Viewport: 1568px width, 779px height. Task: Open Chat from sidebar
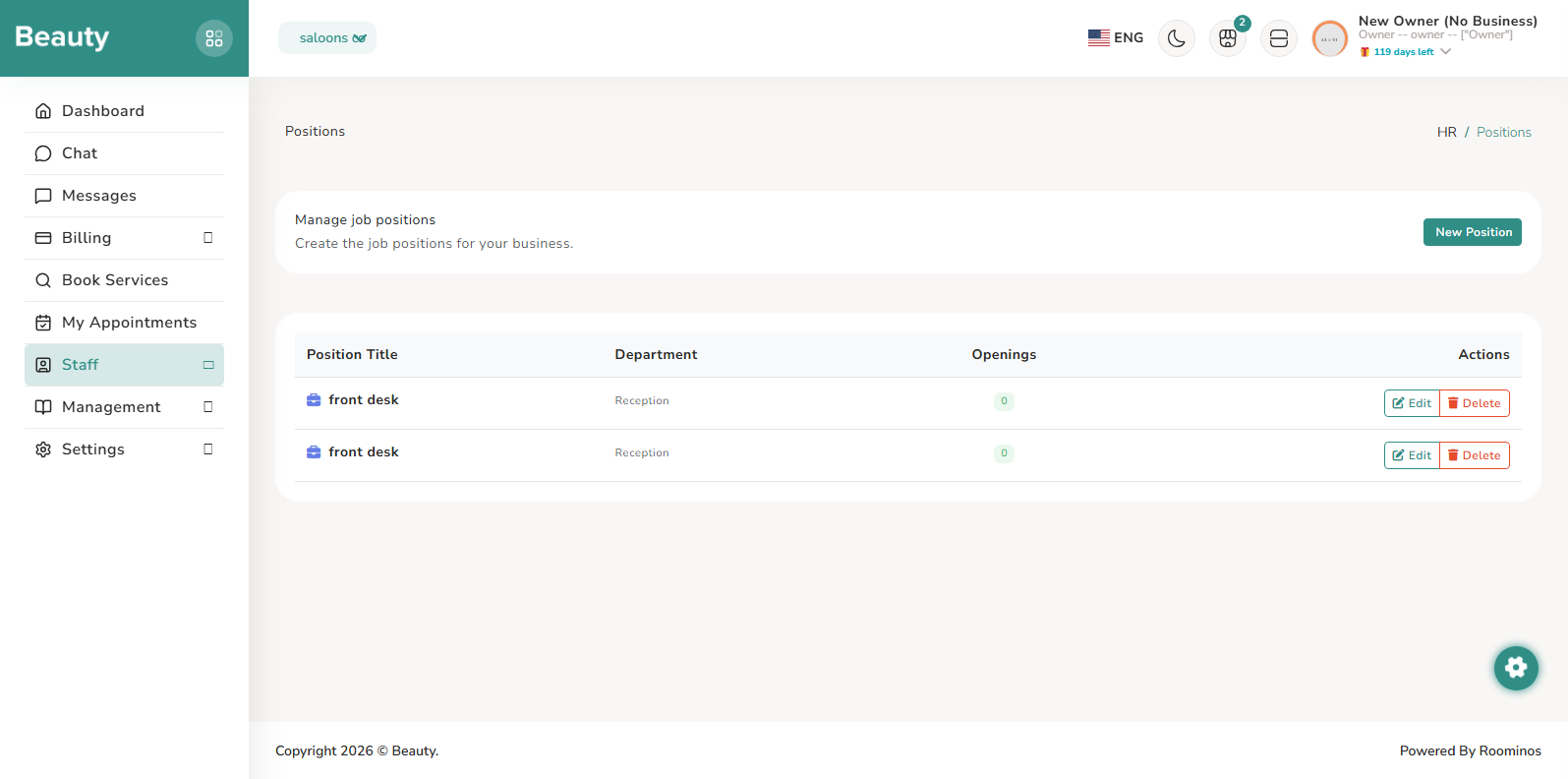[124, 153]
